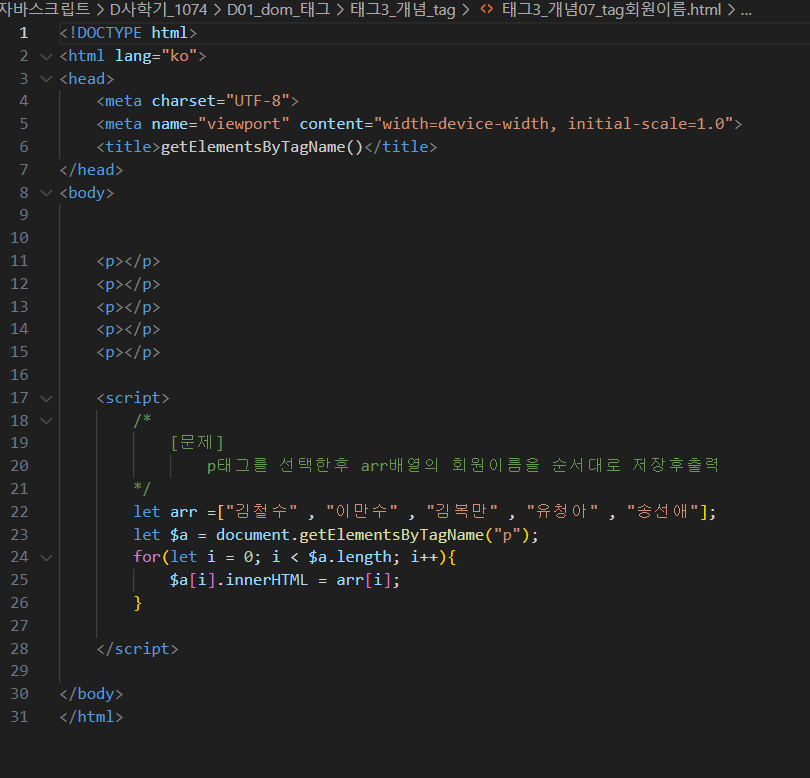Click the innerHTML property on line 25
810x778 pixels.
click(x=267, y=580)
